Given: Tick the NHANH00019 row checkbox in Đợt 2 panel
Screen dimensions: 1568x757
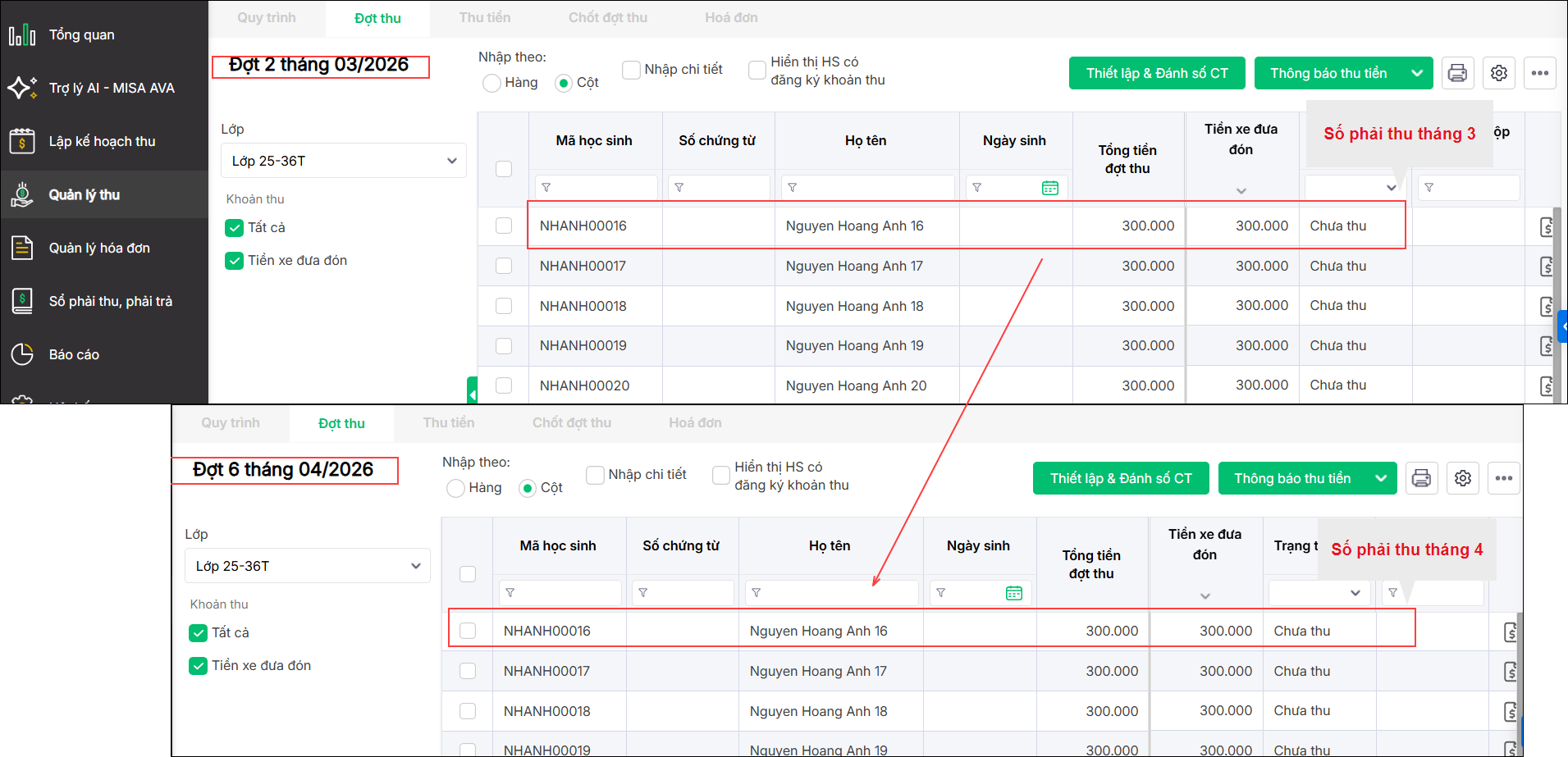Looking at the screenshot, I should click(504, 346).
